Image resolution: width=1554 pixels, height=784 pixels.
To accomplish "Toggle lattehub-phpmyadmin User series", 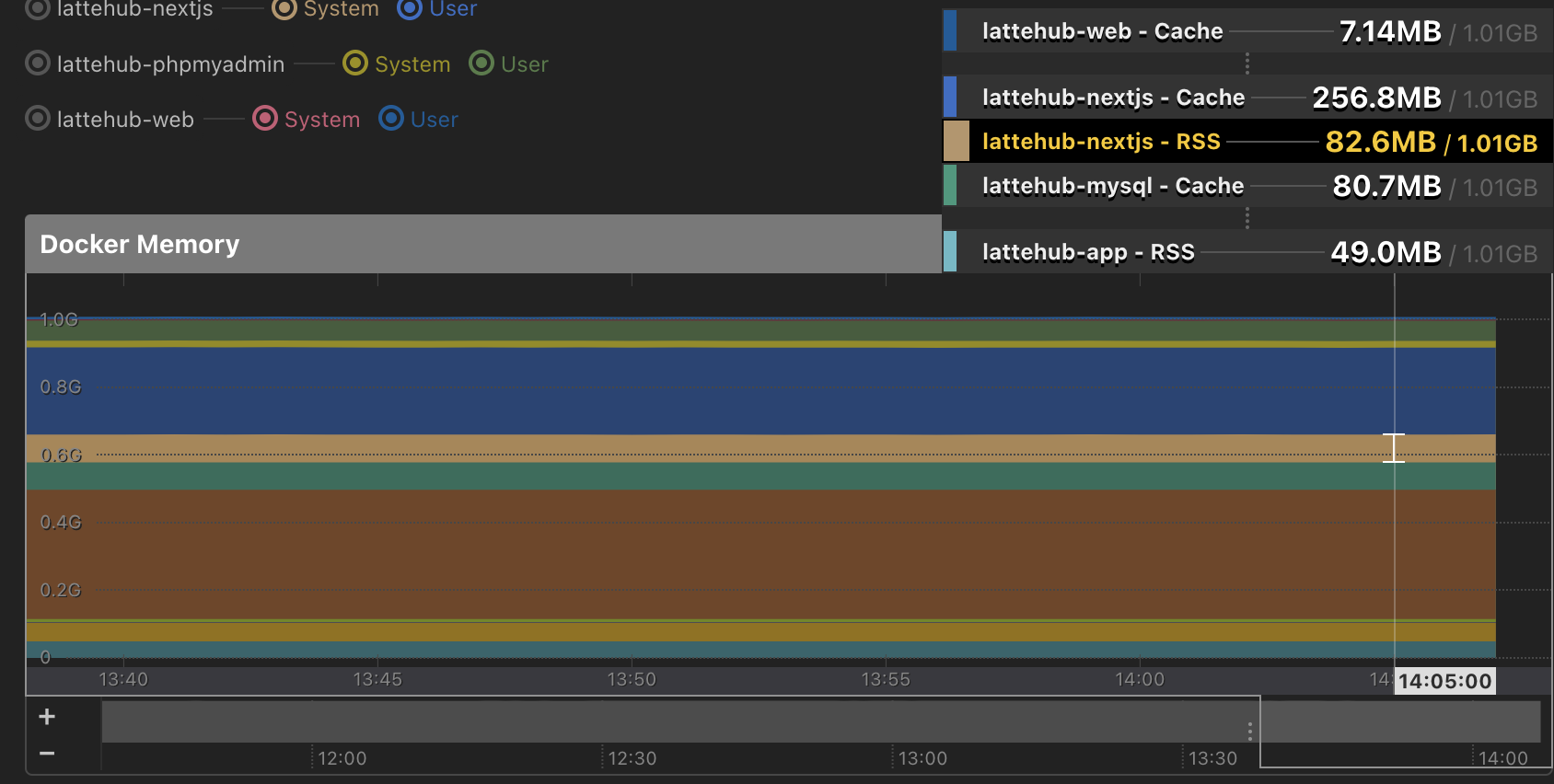I will (x=508, y=64).
